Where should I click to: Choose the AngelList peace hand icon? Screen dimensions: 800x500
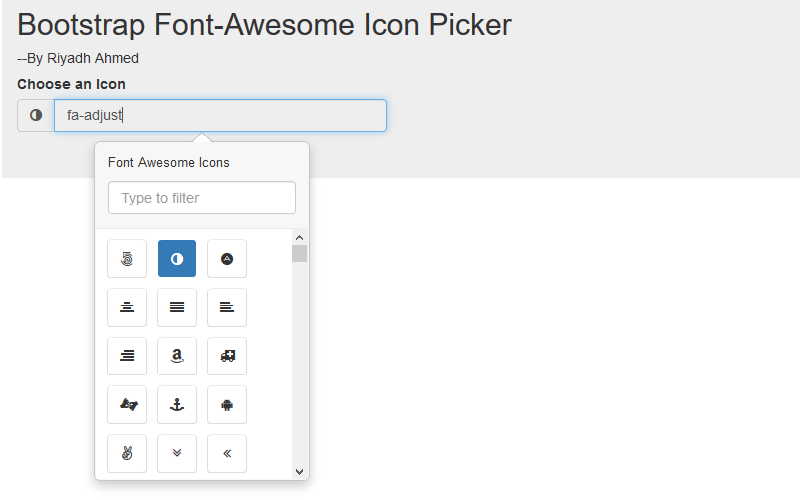coord(127,454)
